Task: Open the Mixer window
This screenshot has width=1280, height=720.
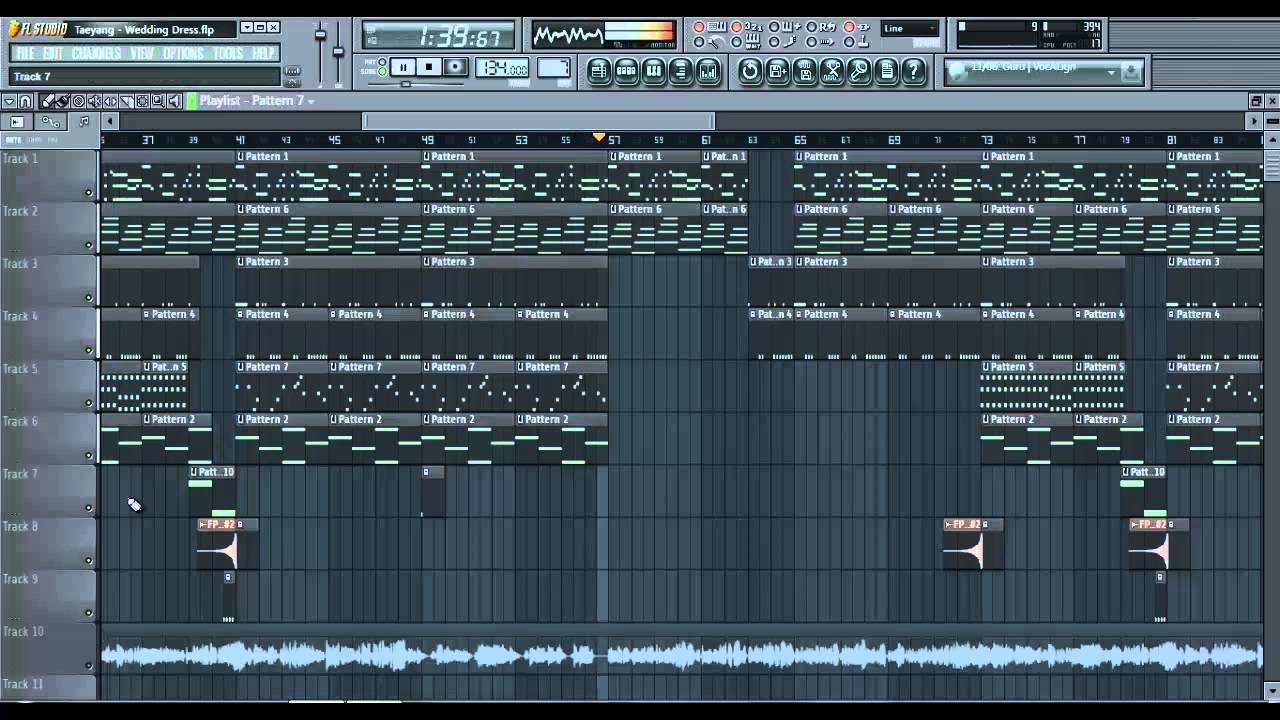Action: pos(708,70)
